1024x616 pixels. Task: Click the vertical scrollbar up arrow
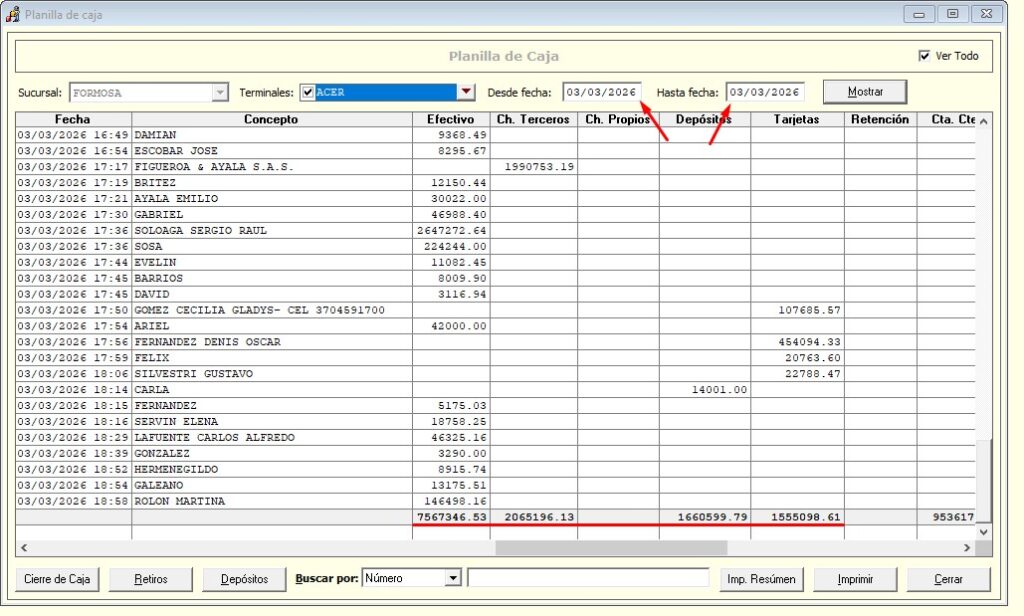[983, 121]
